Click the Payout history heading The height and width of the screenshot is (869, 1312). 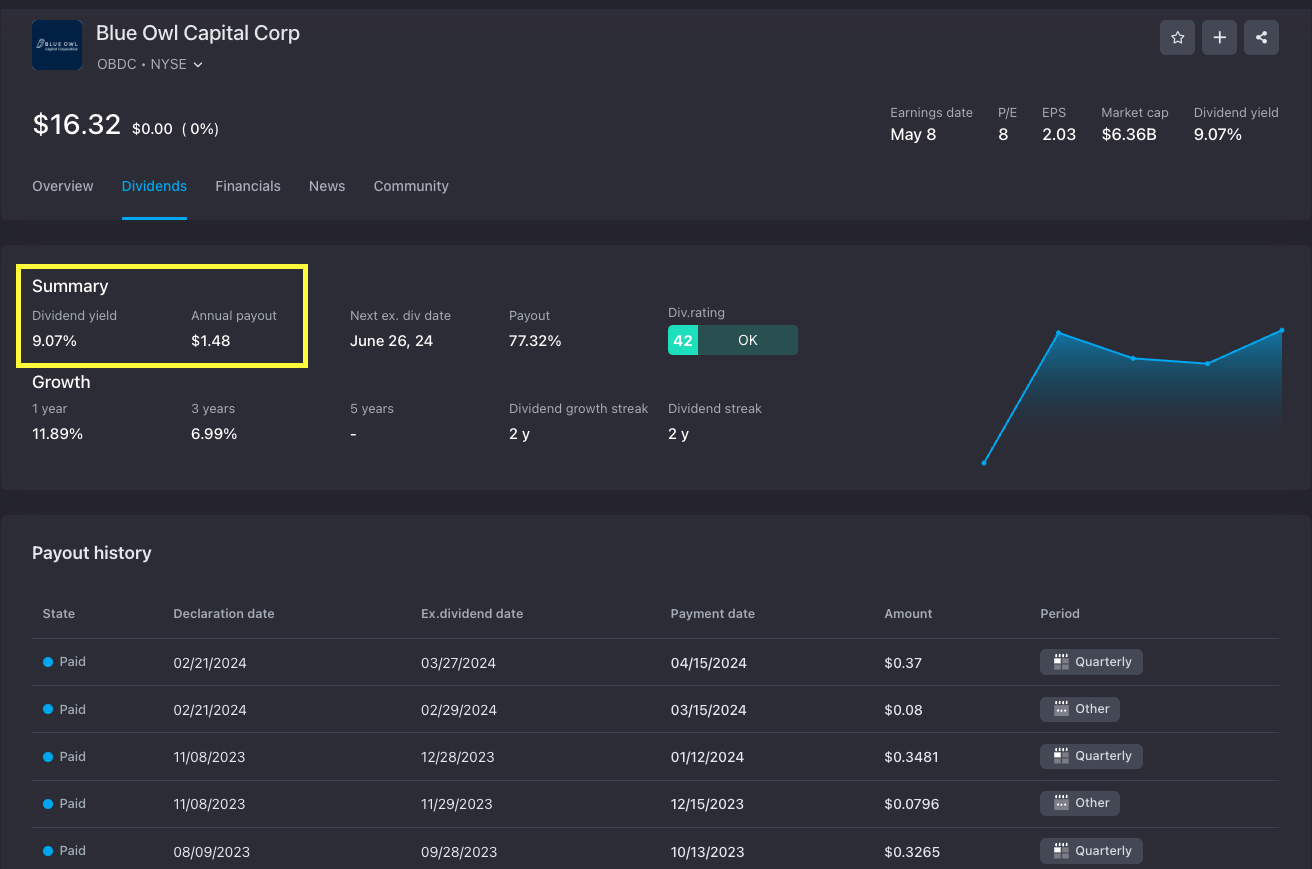[92, 553]
